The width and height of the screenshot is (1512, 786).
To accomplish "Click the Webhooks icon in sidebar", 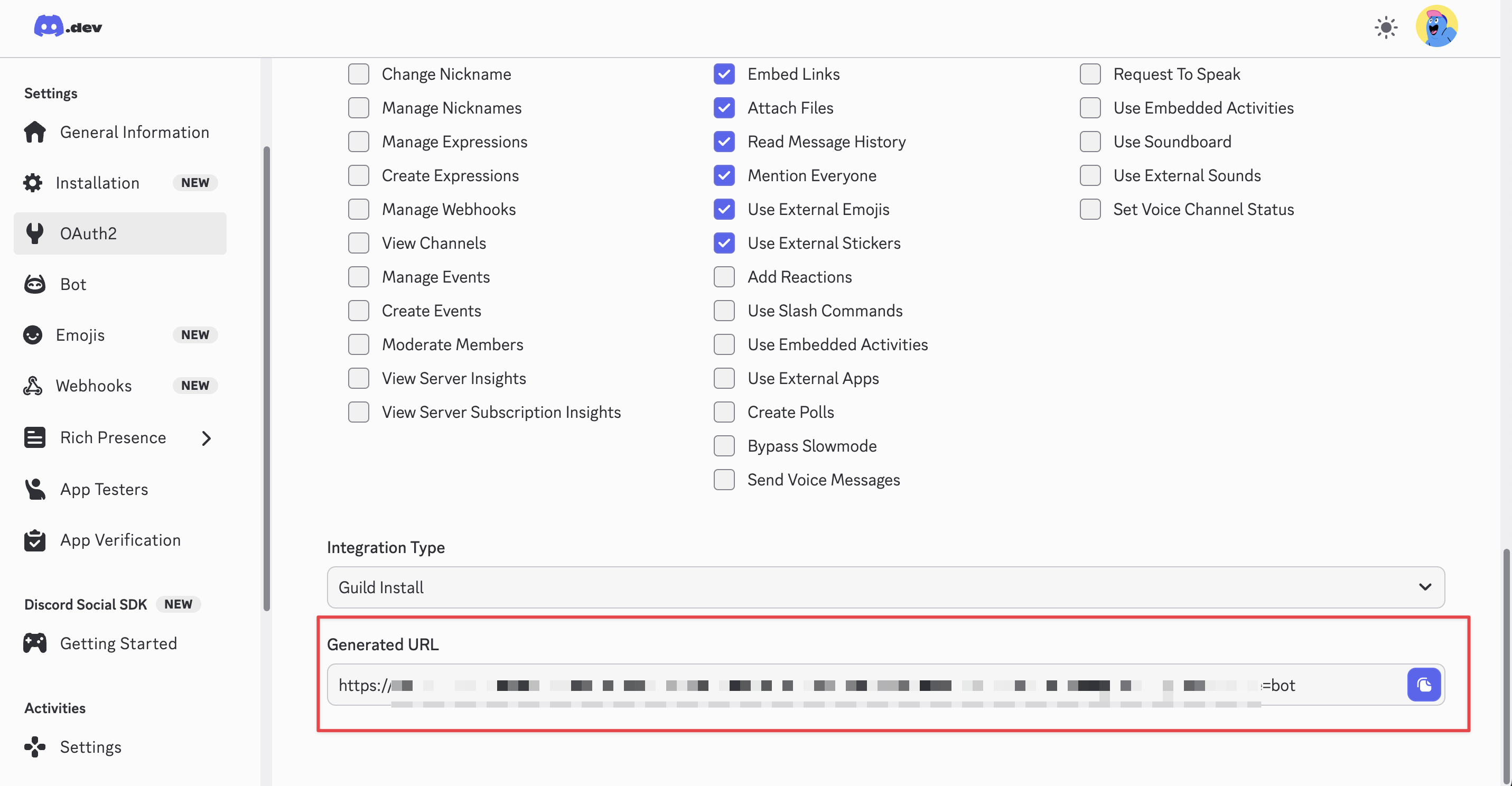I will pos(33,386).
